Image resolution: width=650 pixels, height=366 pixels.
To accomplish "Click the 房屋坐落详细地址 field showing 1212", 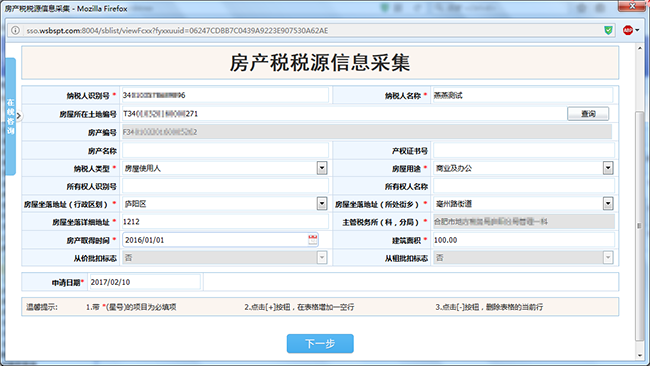I will pos(225,222).
